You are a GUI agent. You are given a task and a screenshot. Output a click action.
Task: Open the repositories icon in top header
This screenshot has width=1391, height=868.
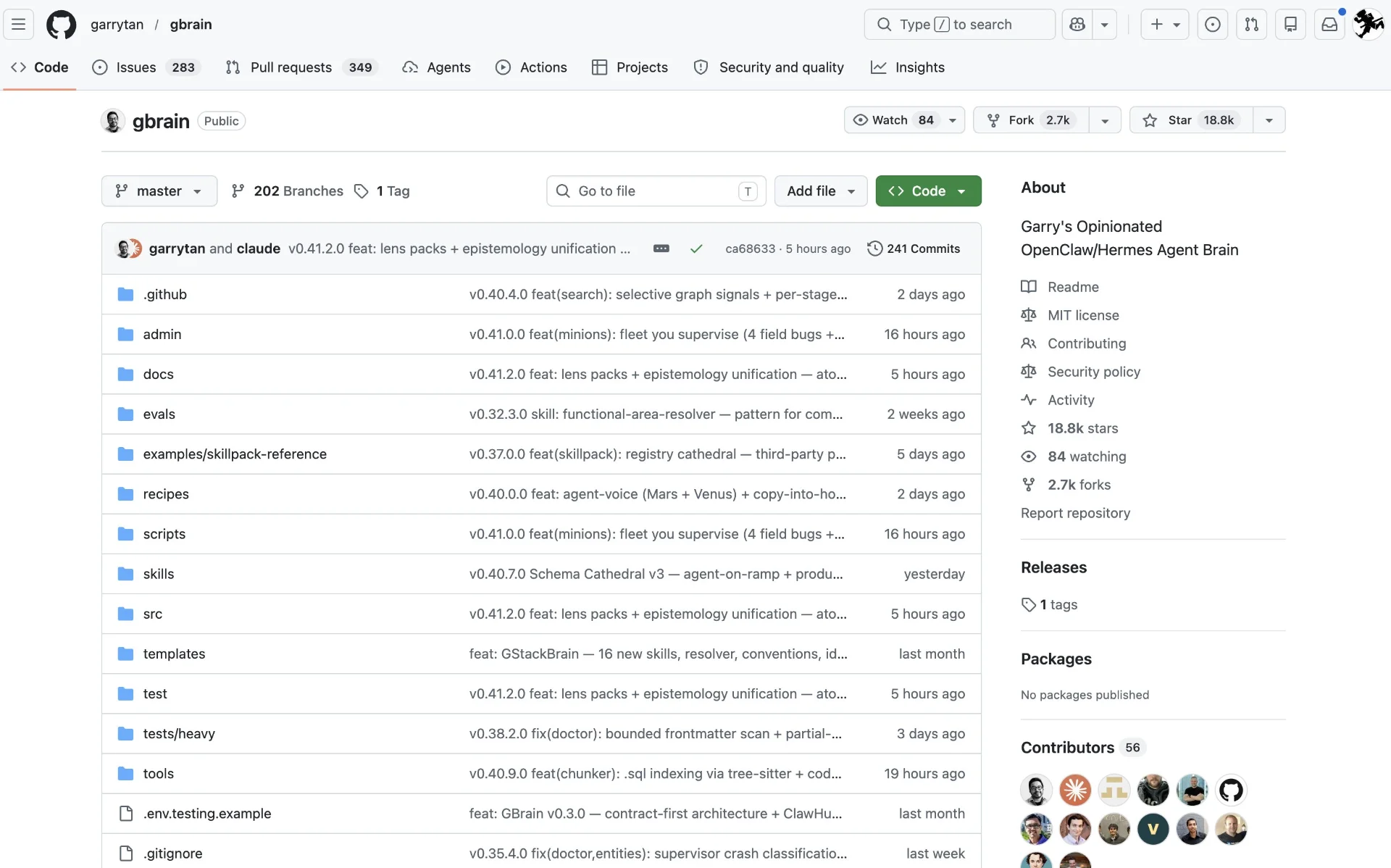(1290, 25)
